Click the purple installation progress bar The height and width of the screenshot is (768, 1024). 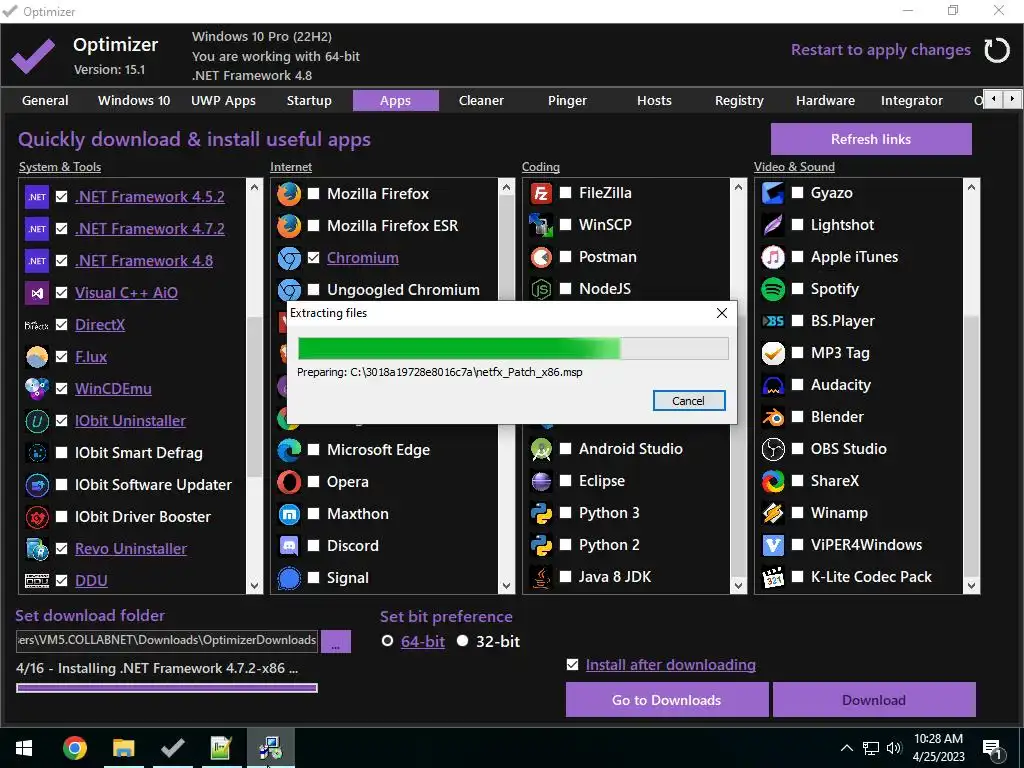(167, 688)
